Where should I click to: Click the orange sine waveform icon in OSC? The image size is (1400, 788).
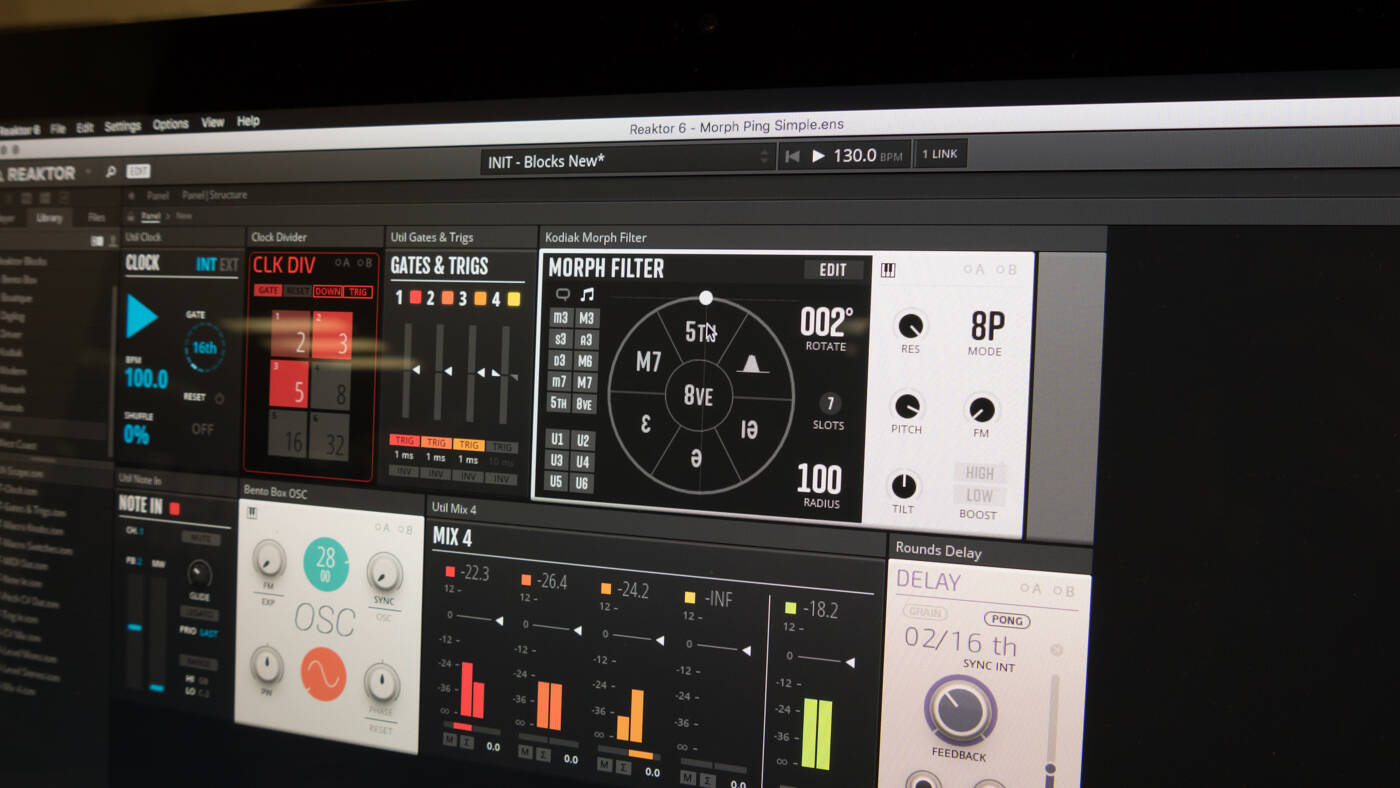click(323, 673)
